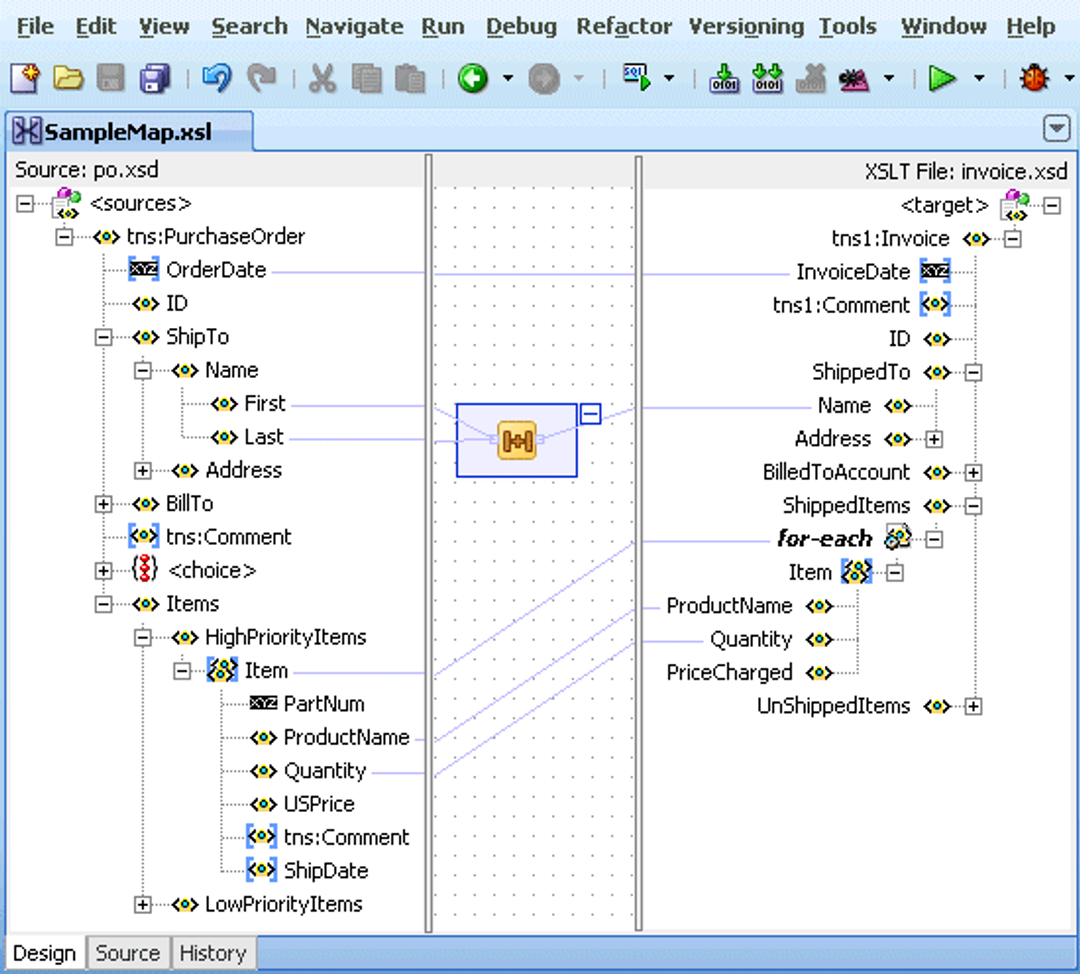The height and width of the screenshot is (974, 1080).
Task: Collapse the Items source tree node
Action: click(x=103, y=604)
